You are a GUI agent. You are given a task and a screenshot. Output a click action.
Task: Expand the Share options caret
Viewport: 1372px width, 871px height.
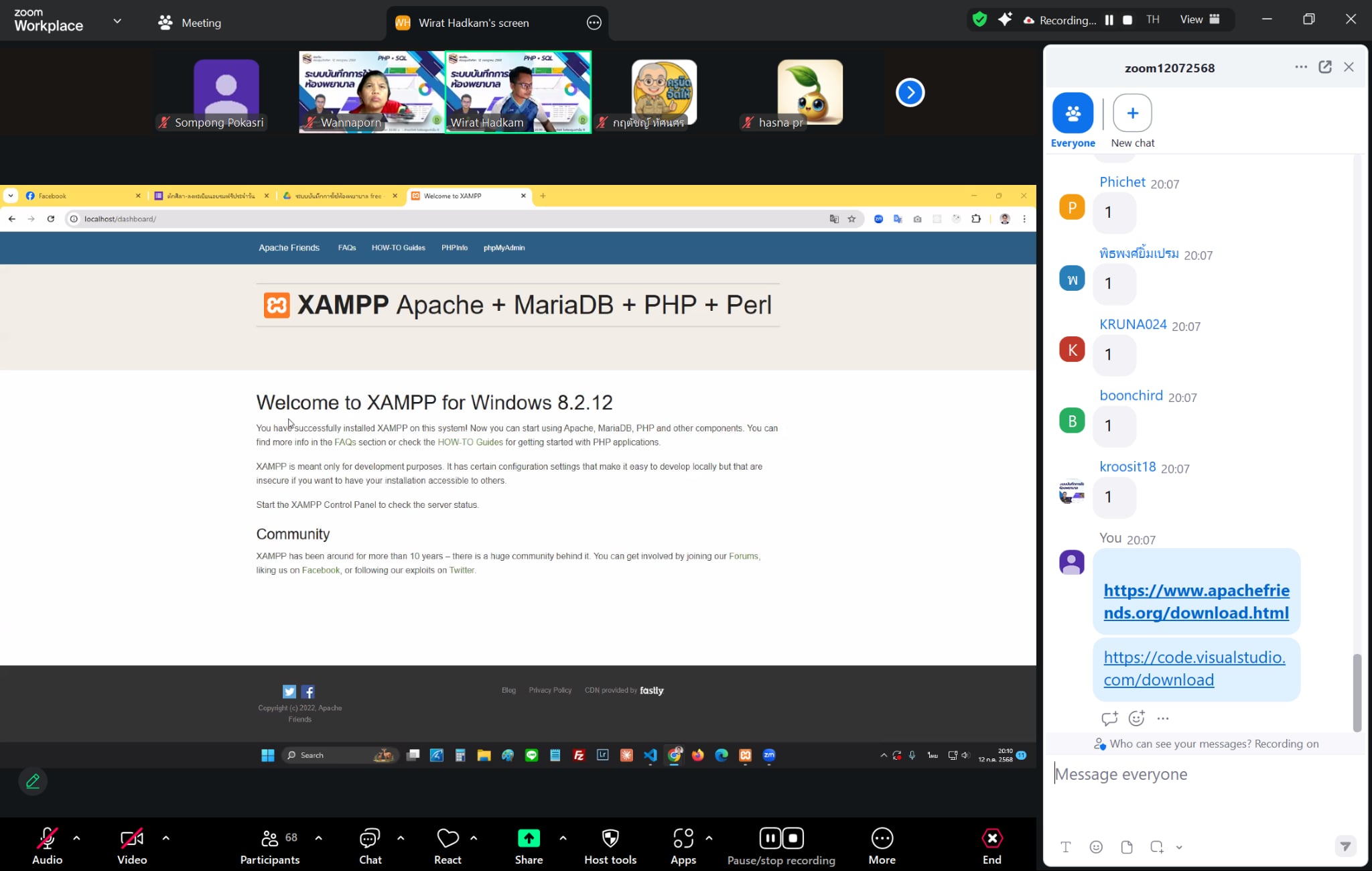click(x=563, y=837)
